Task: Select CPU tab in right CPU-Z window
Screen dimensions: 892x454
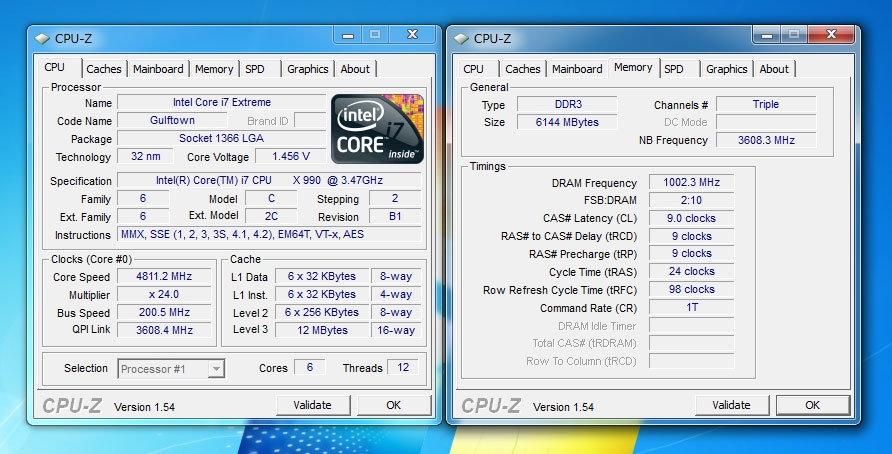Action: [473, 69]
